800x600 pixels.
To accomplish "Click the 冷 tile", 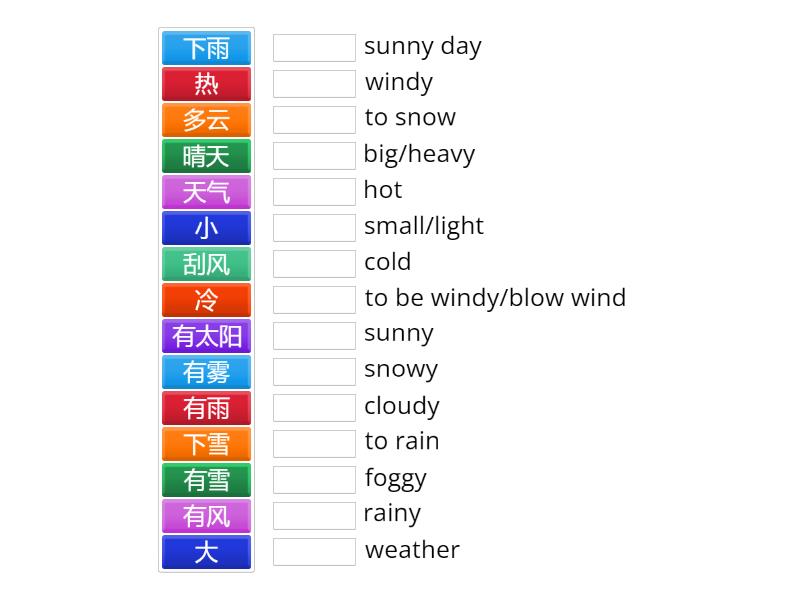I will coord(206,299).
